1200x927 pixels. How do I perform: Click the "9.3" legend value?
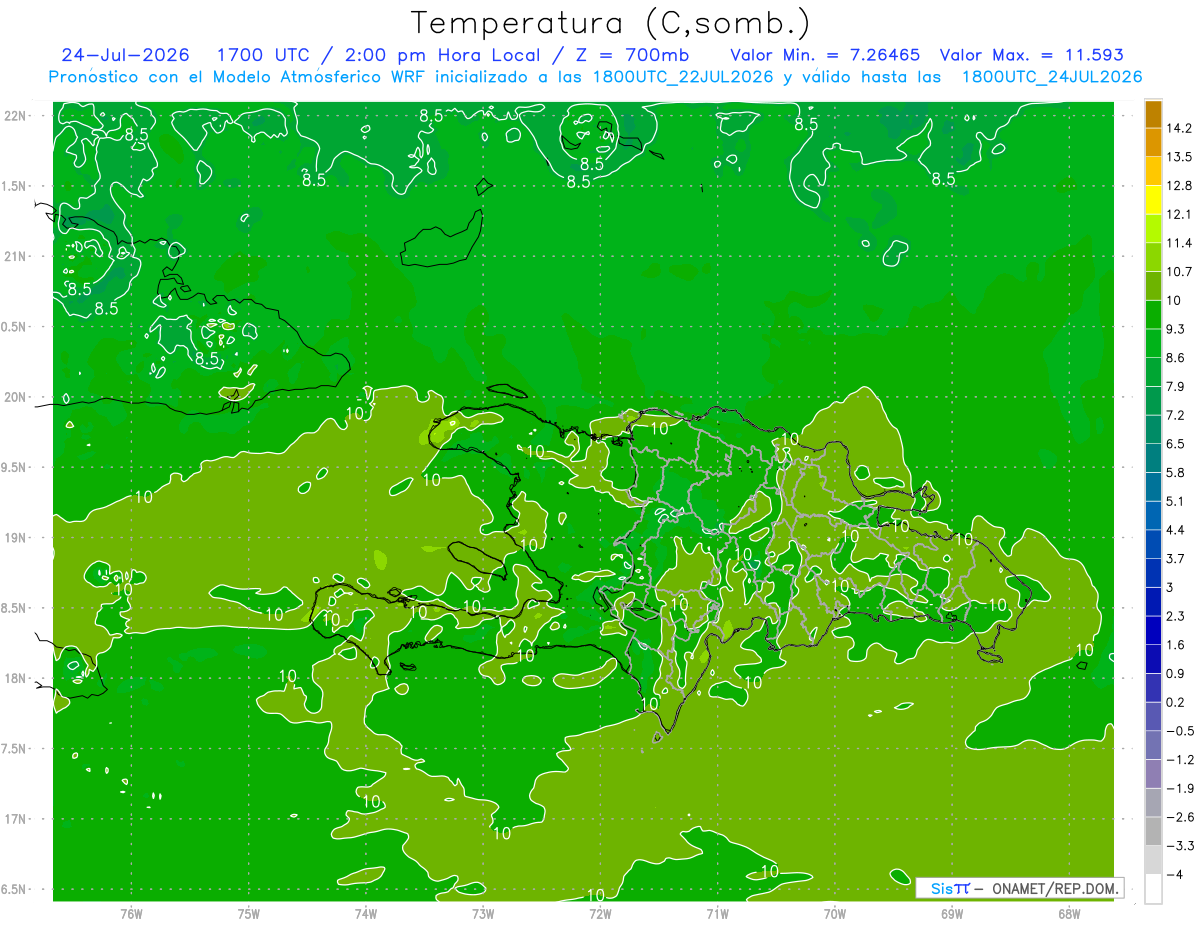[x=1177, y=329]
